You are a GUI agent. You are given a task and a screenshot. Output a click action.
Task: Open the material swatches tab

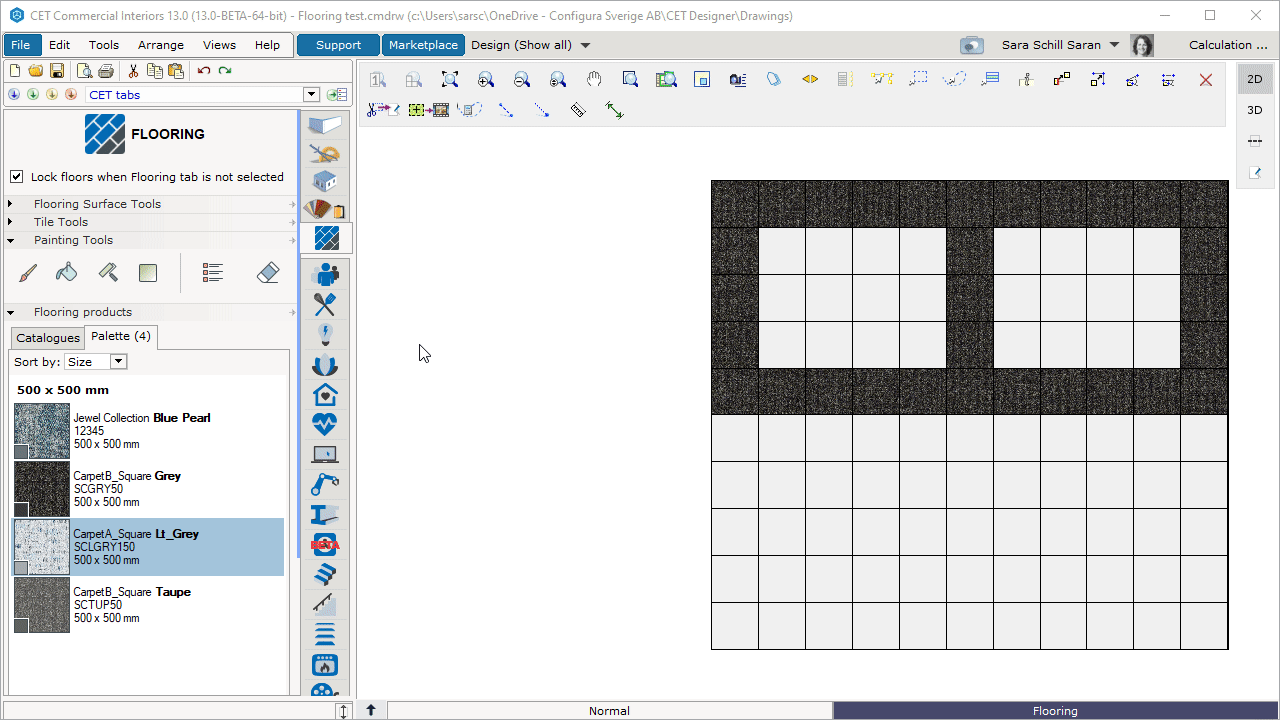[325, 209]
